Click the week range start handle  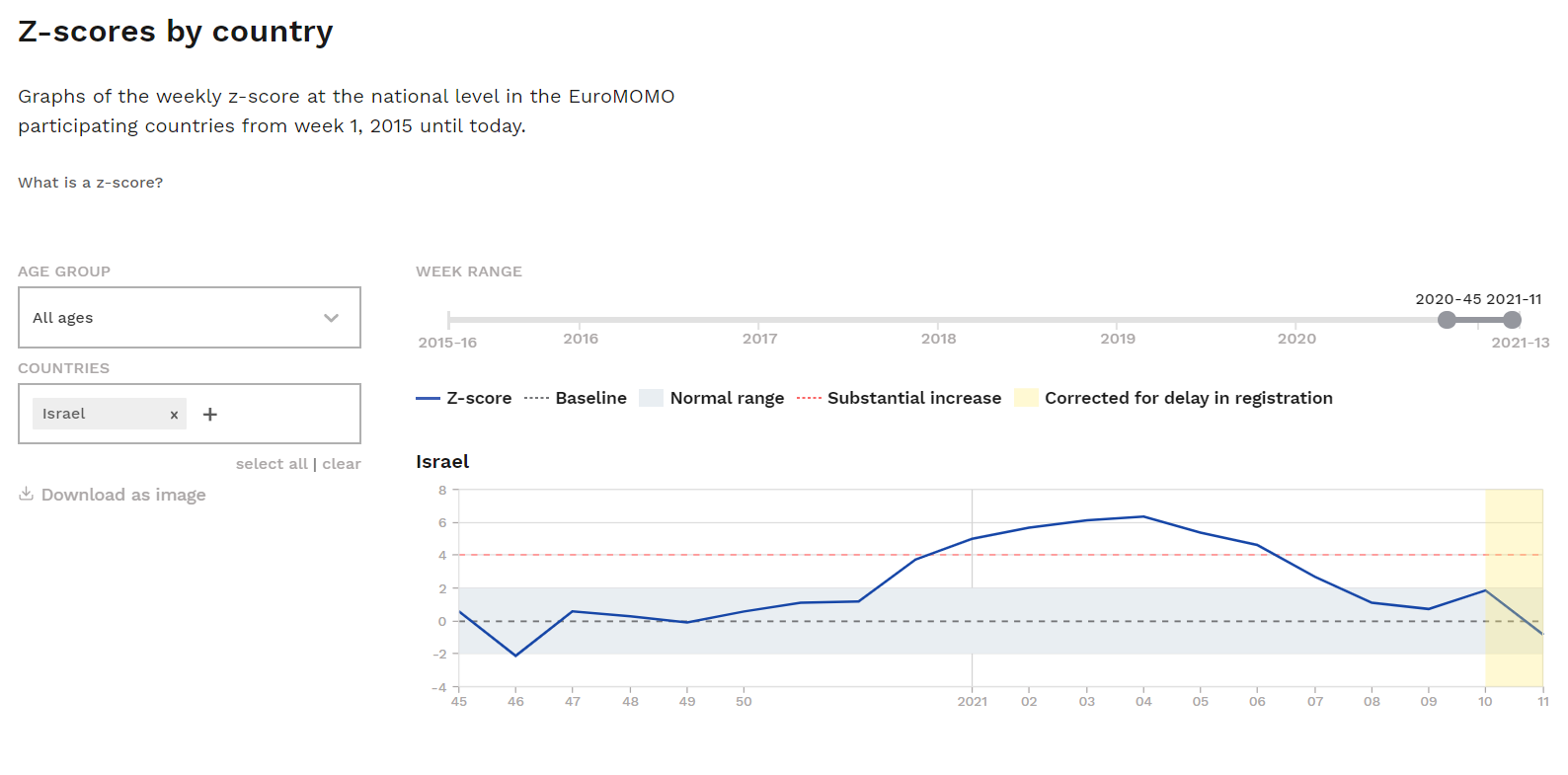click(x=1447, y=320)
